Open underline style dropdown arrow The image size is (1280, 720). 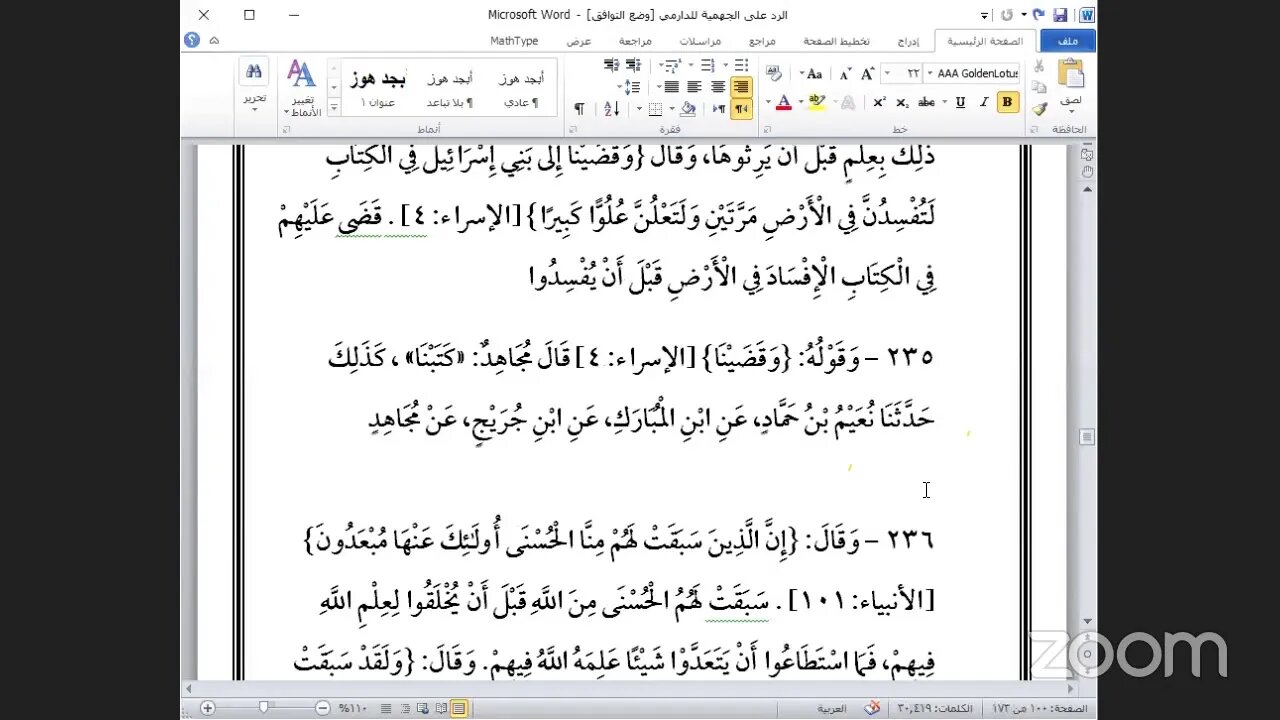coord(945,102)
